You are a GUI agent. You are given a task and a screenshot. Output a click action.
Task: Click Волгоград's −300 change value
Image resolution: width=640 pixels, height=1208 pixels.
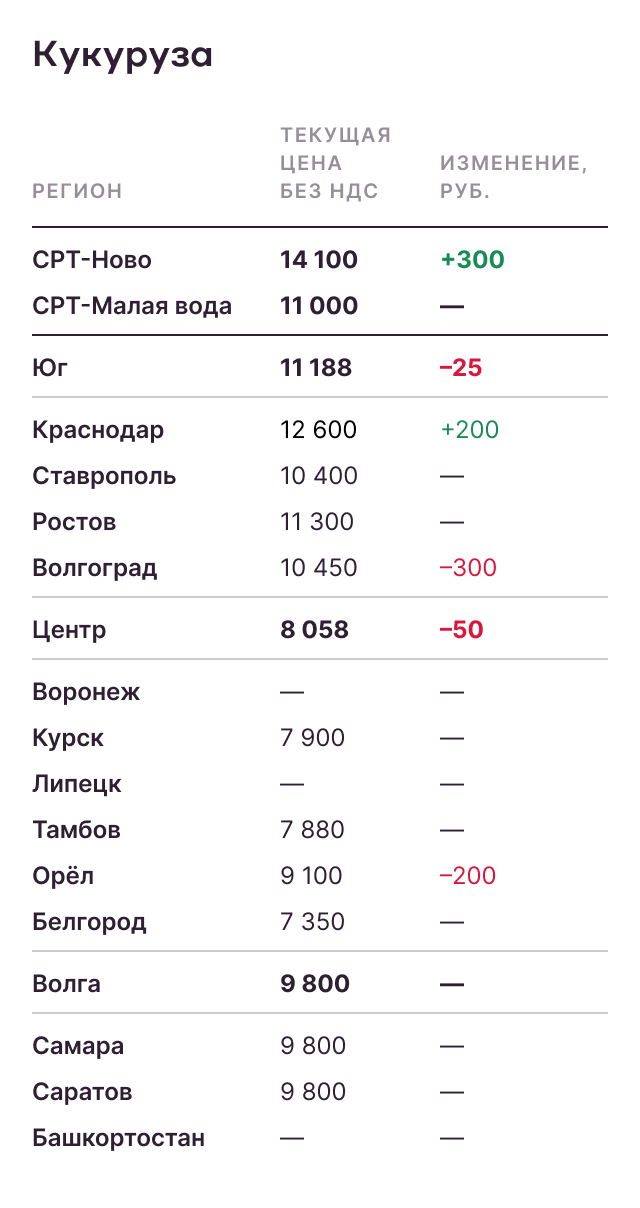click(468, 568)
